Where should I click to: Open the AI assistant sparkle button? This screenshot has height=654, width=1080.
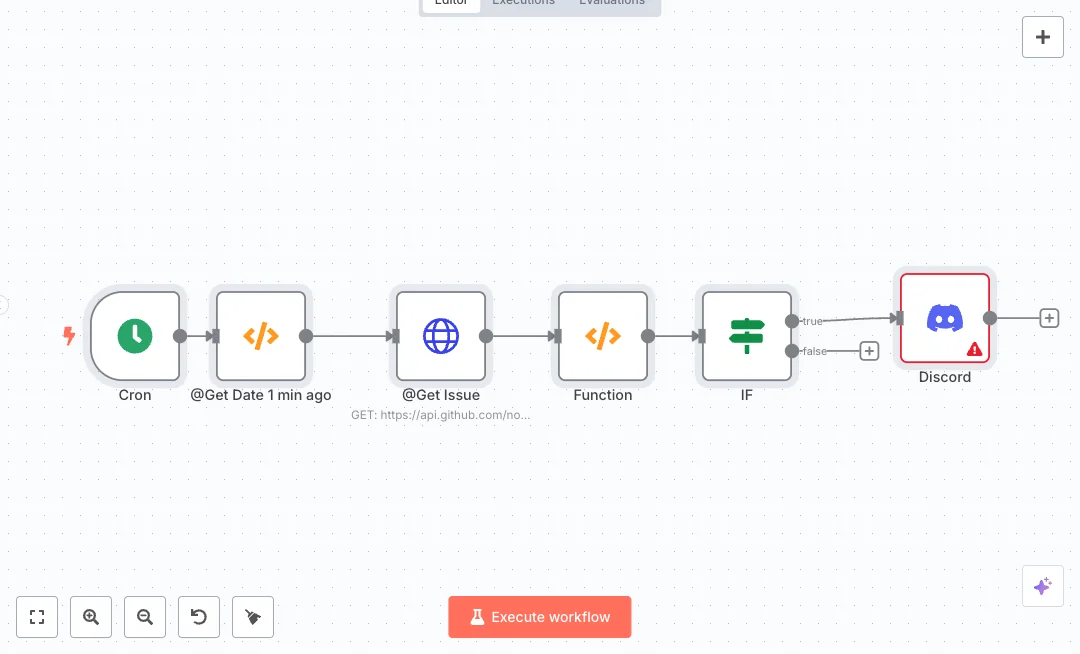[1042, 586]
